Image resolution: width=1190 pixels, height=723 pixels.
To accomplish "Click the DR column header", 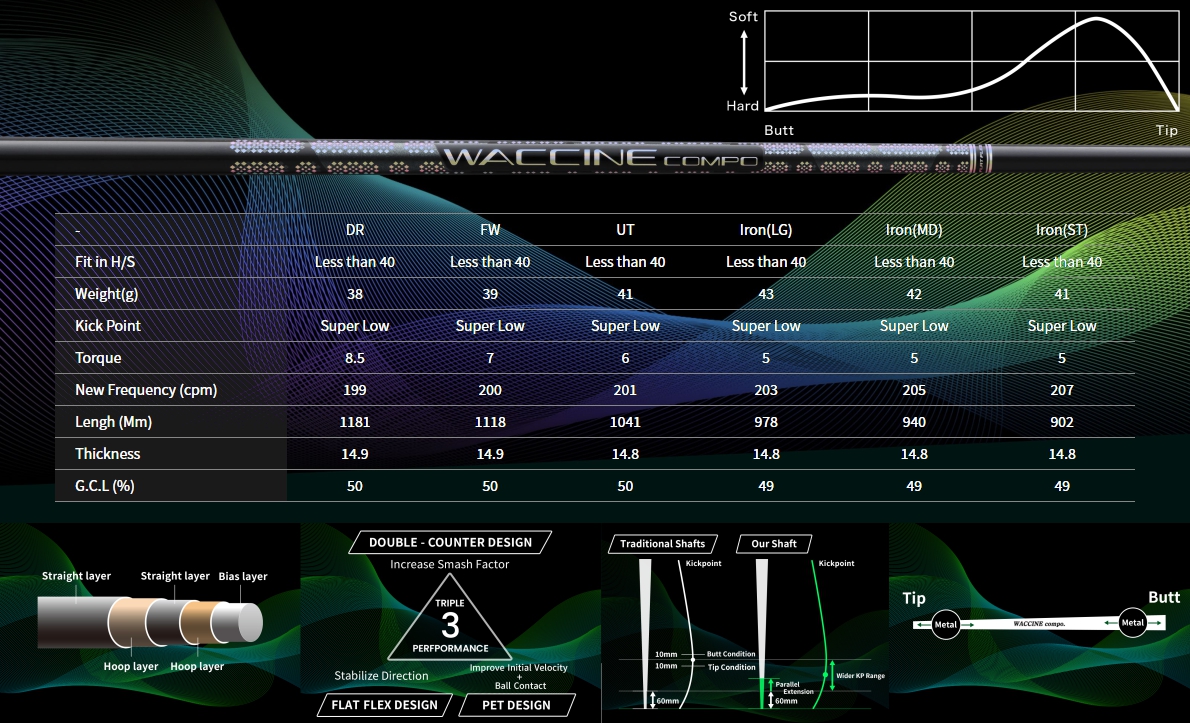I will pos(354,230).
